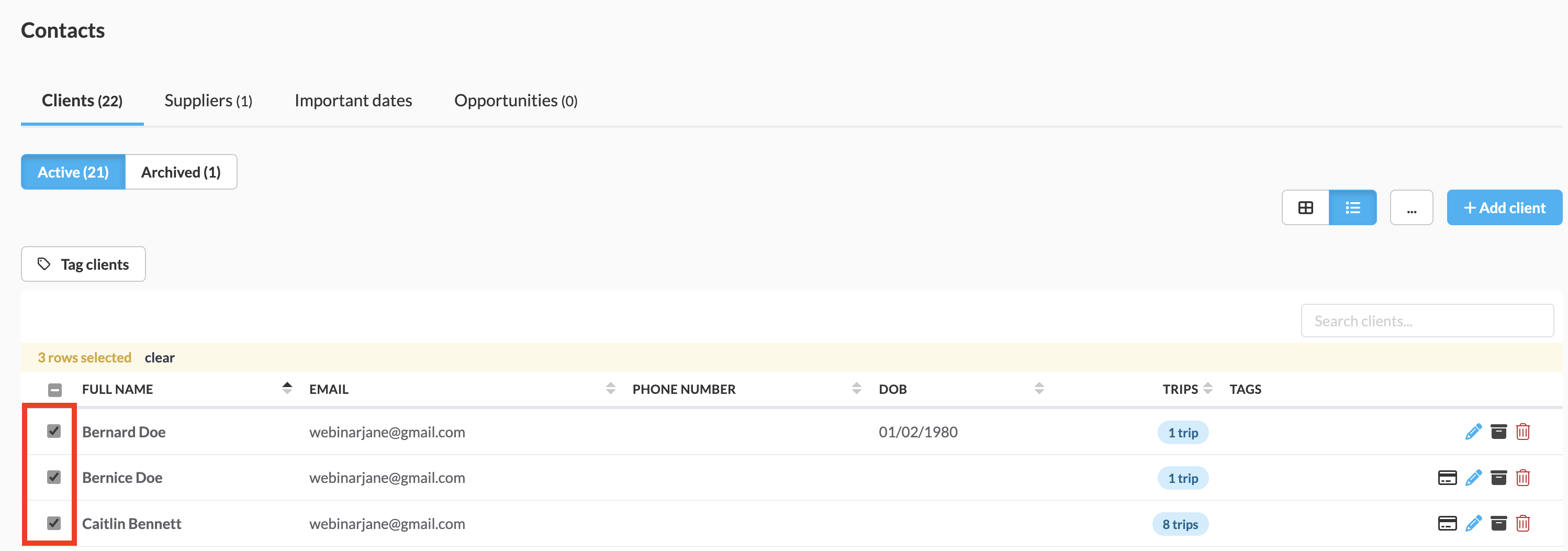Screen dimensions: 1568x551
Task: Toggle the select-all header checkbox
Action: pyautogui.click(x=55, y=390)
